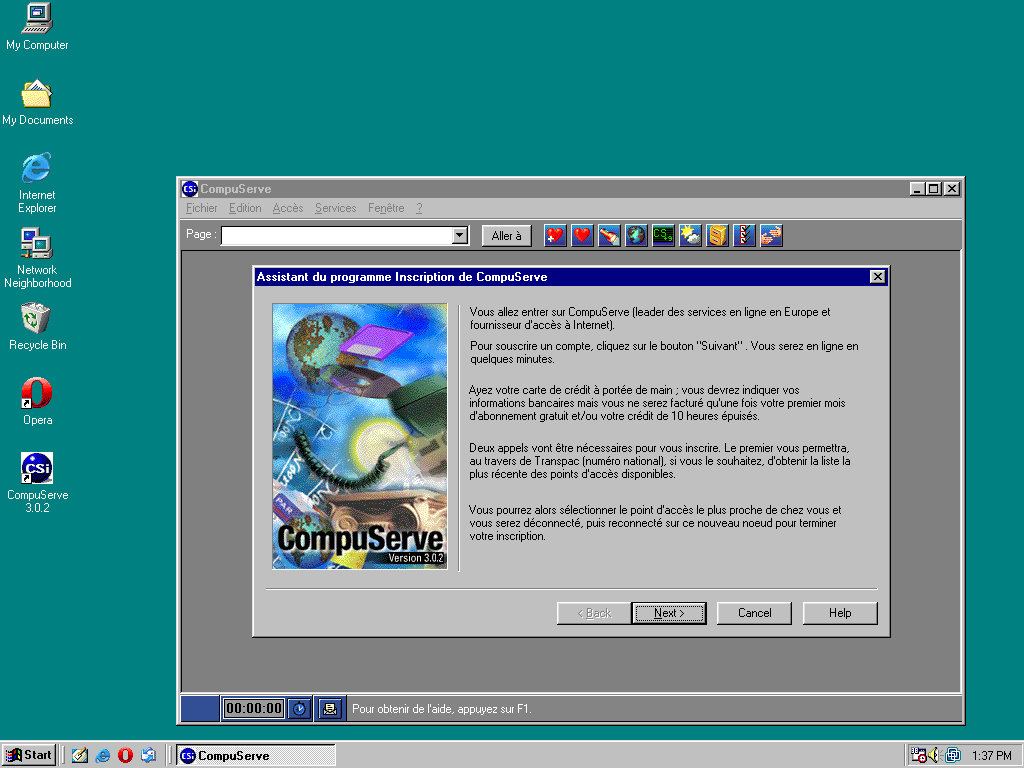This screenshot has height=768, width=1024.
Task: Select the Recycle Bin on the desktop
Action: click(x=37, y=327)
